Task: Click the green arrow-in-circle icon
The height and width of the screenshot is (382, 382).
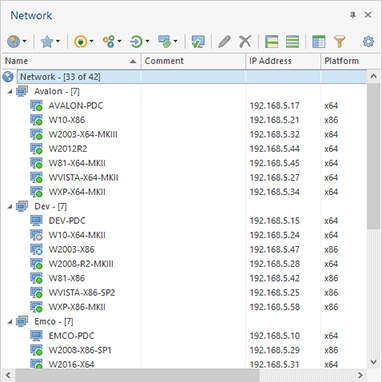Action: (136, 42)
